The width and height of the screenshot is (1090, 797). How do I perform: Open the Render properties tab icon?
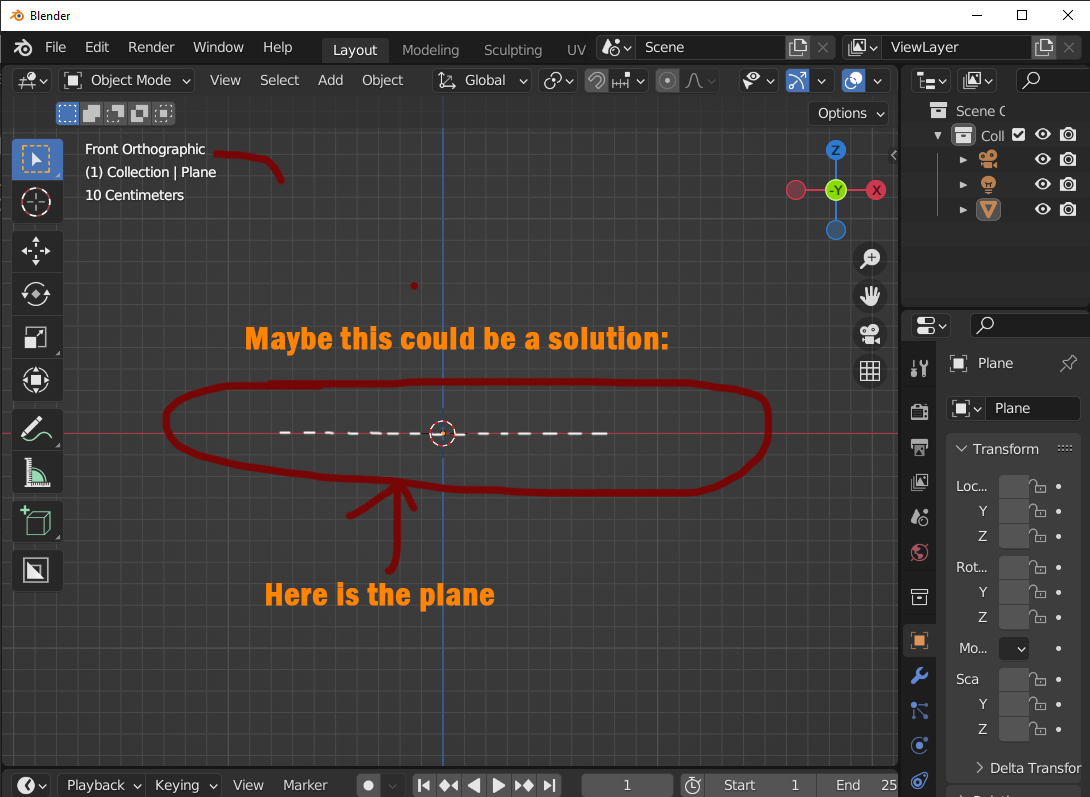[x=919, y=412]
